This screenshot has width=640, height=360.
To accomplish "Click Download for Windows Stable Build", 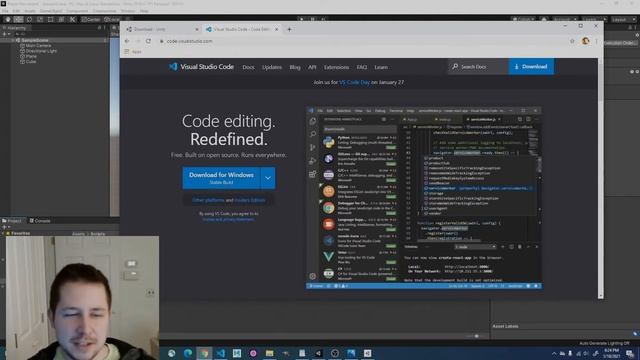I will coord(221,178).
